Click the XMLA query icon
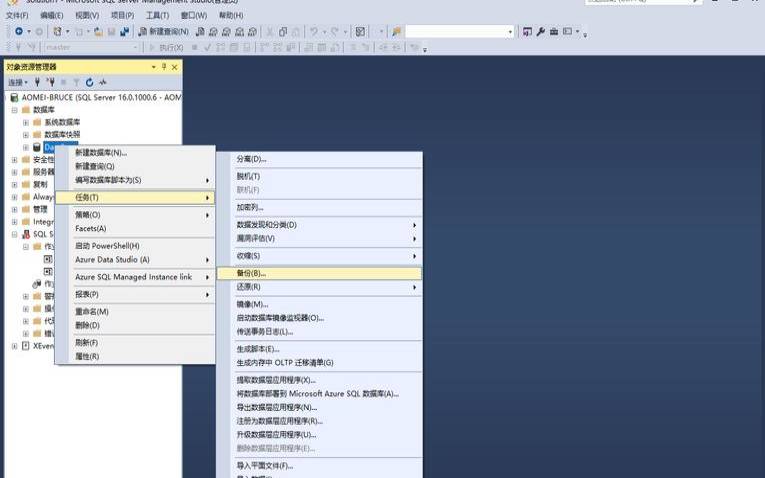The height and width of the screenshot is (478, 765). (x=240, y=31)
